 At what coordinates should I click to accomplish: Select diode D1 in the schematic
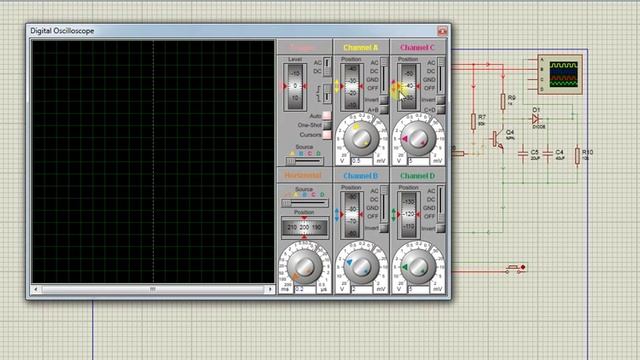coord(536,119)
